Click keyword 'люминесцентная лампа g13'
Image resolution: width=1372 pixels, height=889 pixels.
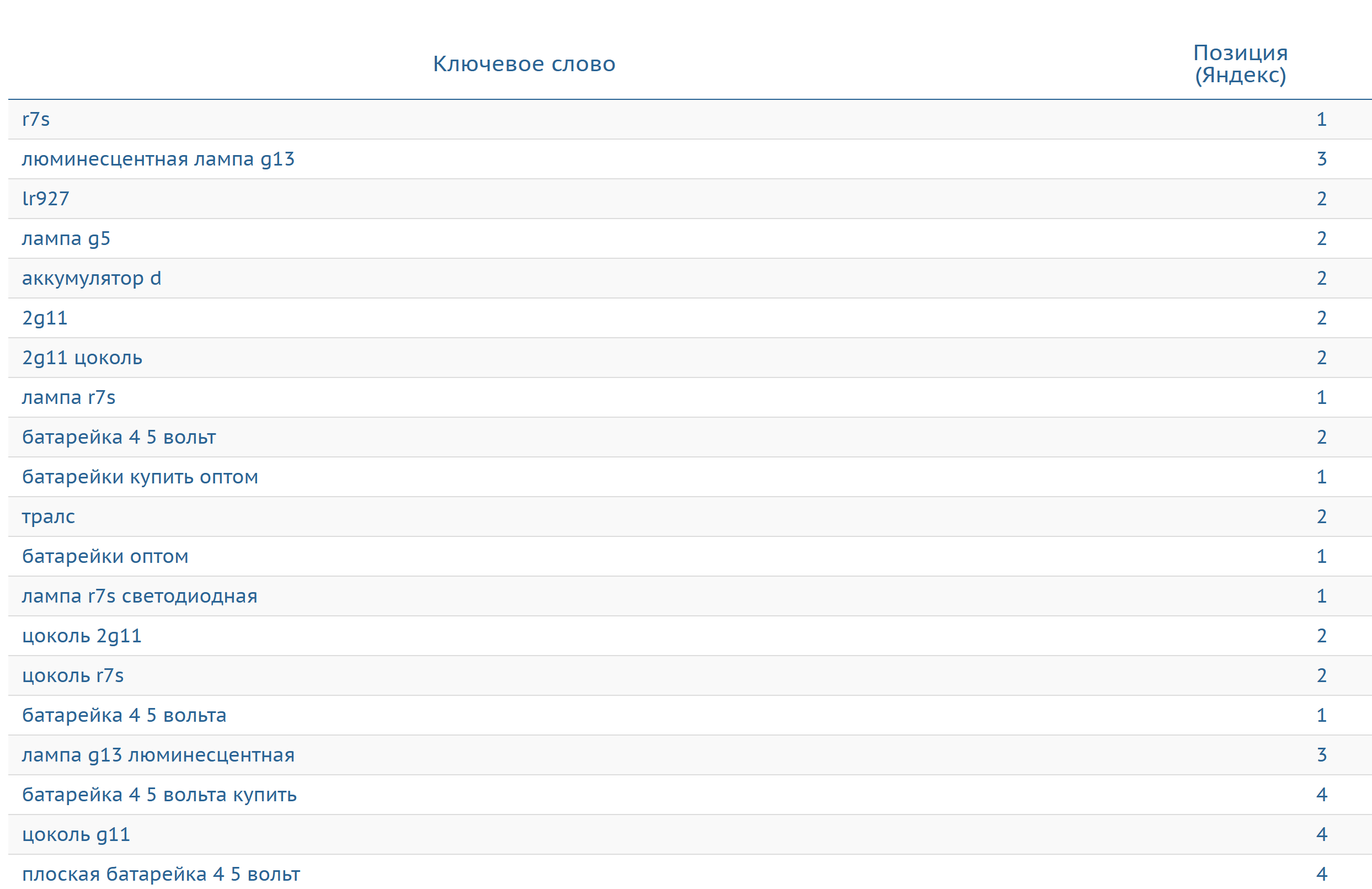coord(158,158)
